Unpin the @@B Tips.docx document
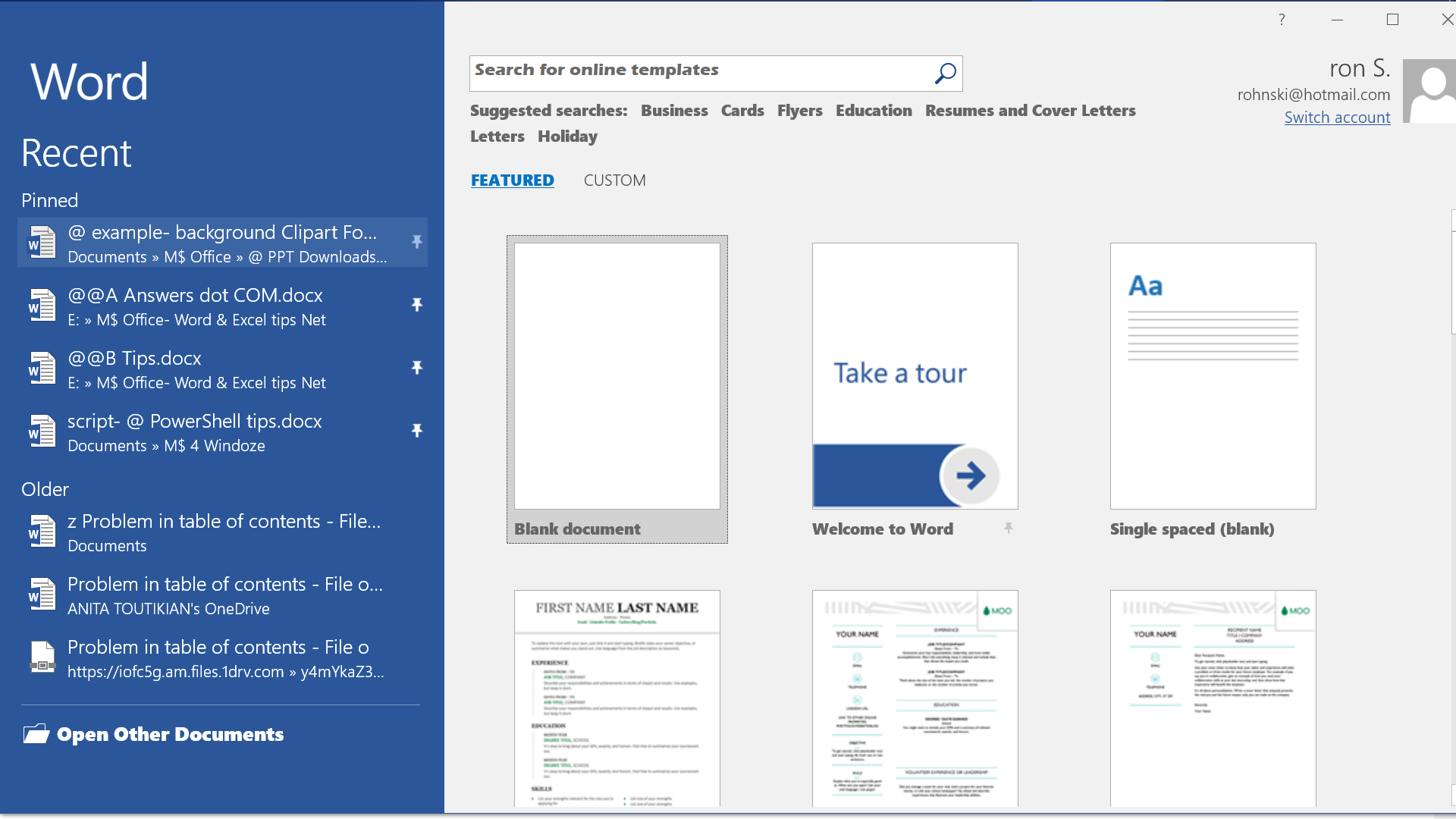Image resolution: width=1456 pixels, height=819 pixels. coord(416,368)
